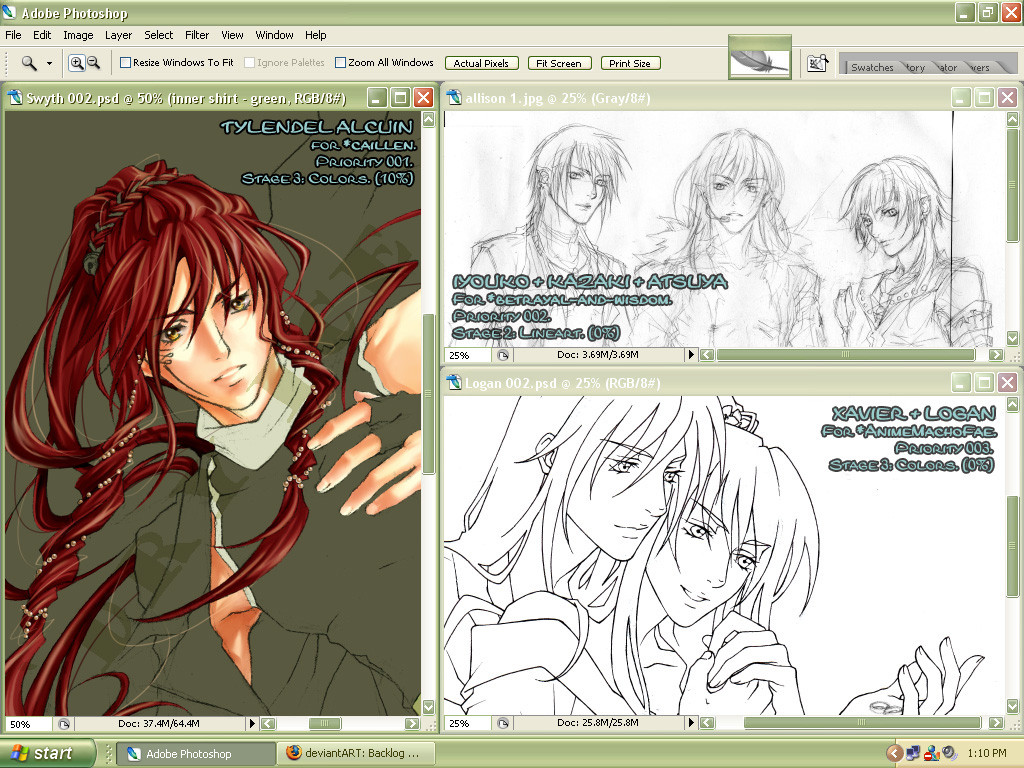Toggle the Ignore Palettes checkbox
The image size is (1024, 768).
pyautogui.click(x=249, y=63)
